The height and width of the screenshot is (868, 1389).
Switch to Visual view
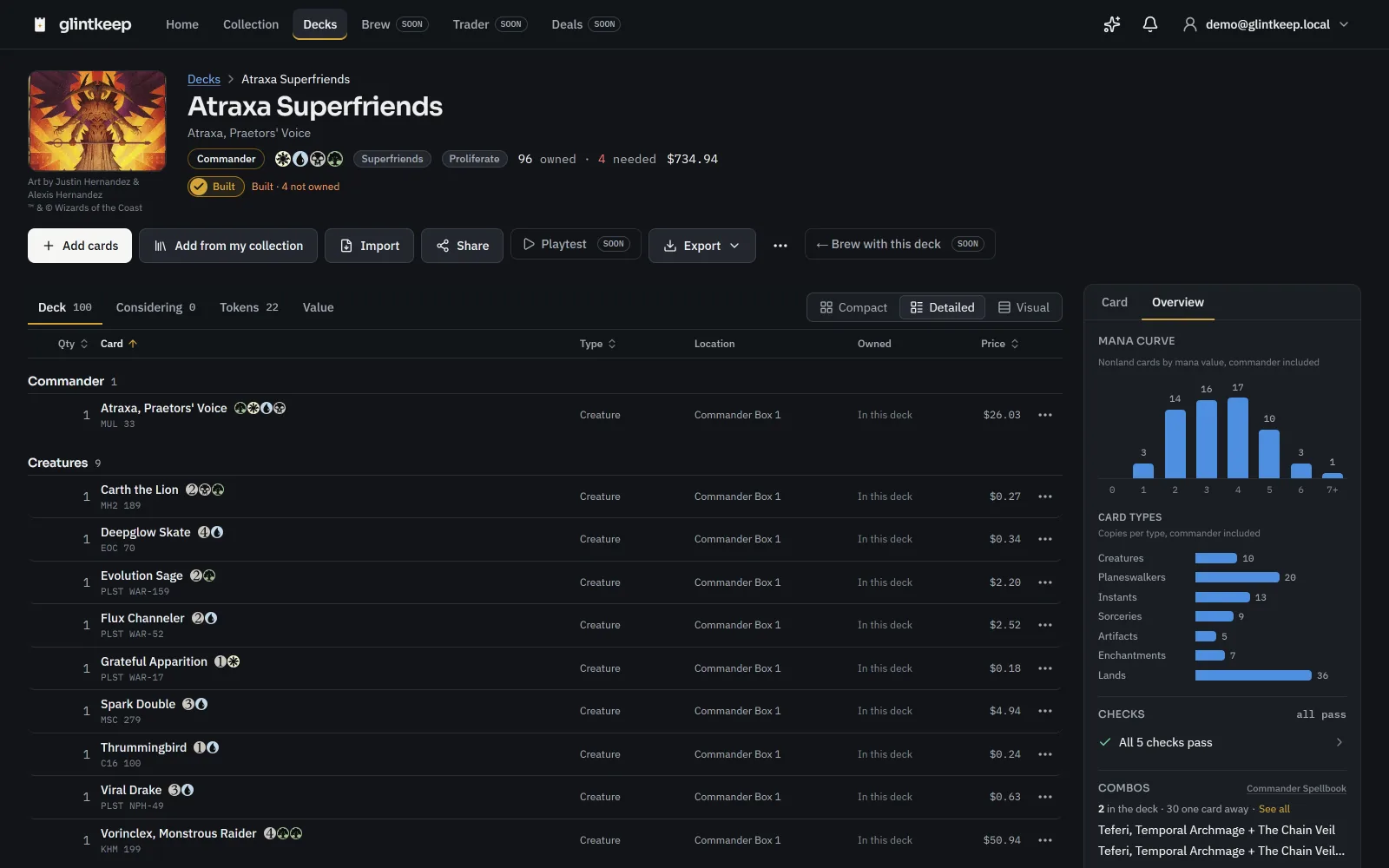pos(1024,307)
